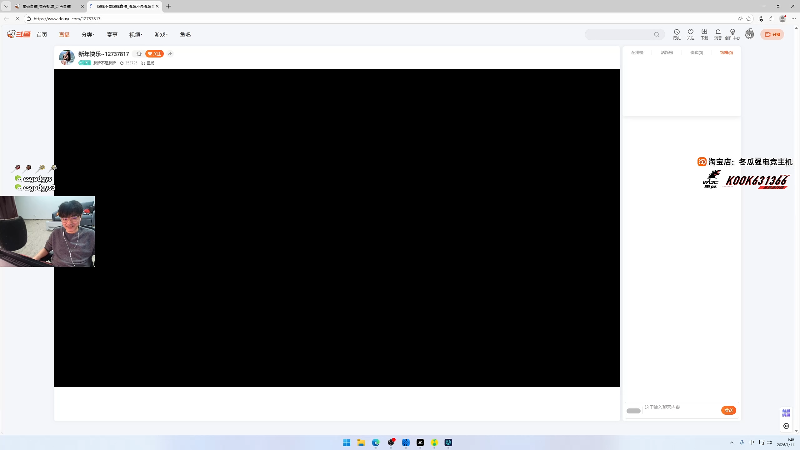Close the active second browser tab
This screenshot has width=800, height=450.
coord(157,7)
